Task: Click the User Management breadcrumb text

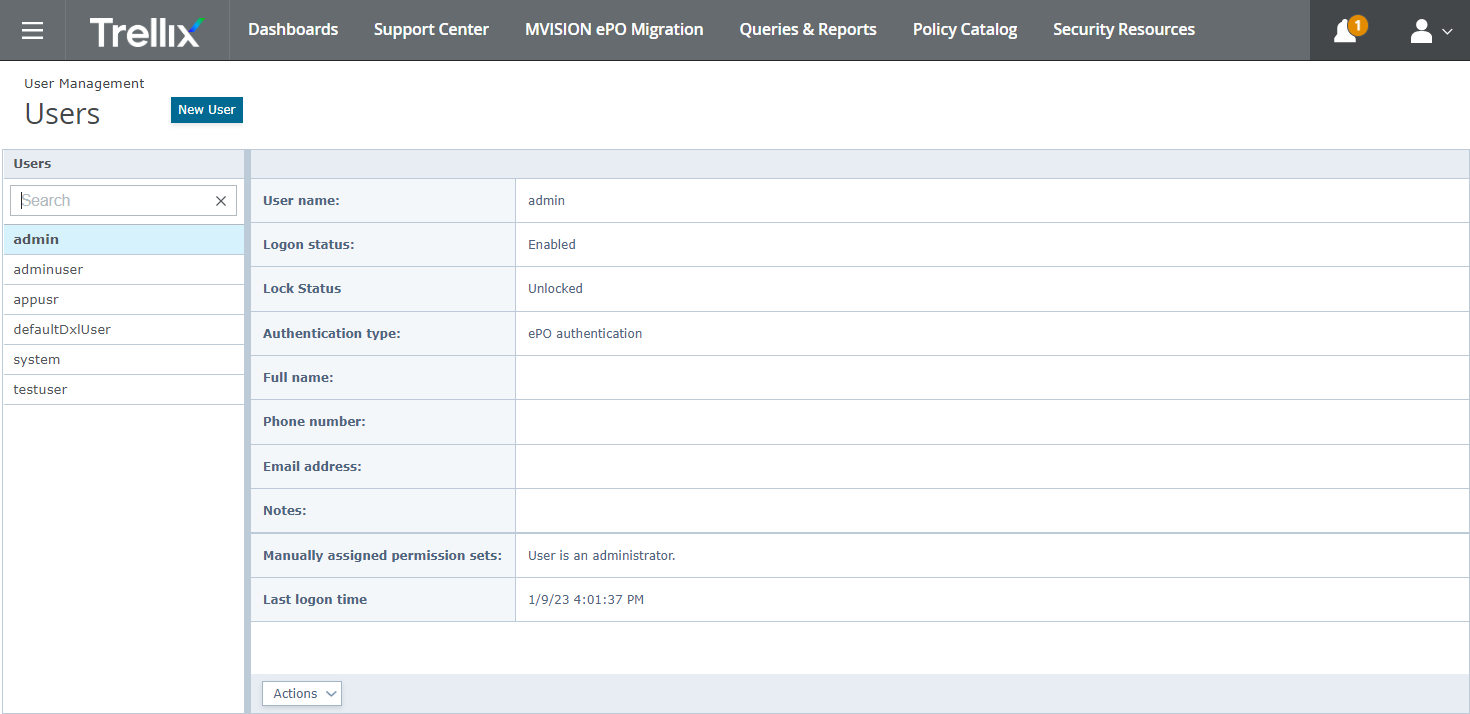Action: [x=84, y=84]
